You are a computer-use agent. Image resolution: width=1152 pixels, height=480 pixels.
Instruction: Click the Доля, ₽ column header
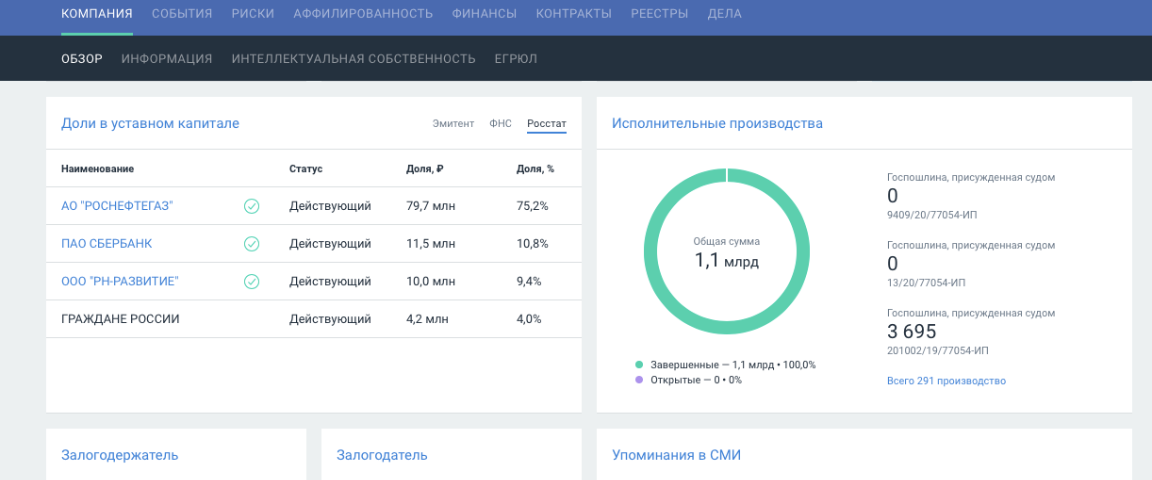tap(425, 169)
